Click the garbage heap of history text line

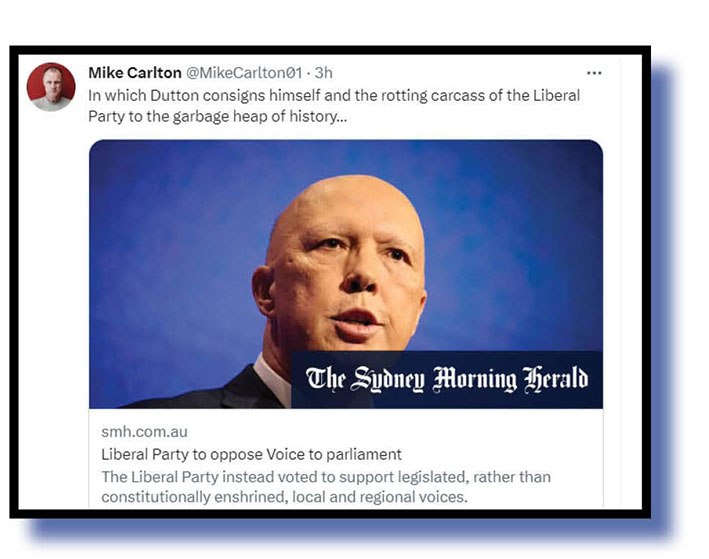(217, 116)
